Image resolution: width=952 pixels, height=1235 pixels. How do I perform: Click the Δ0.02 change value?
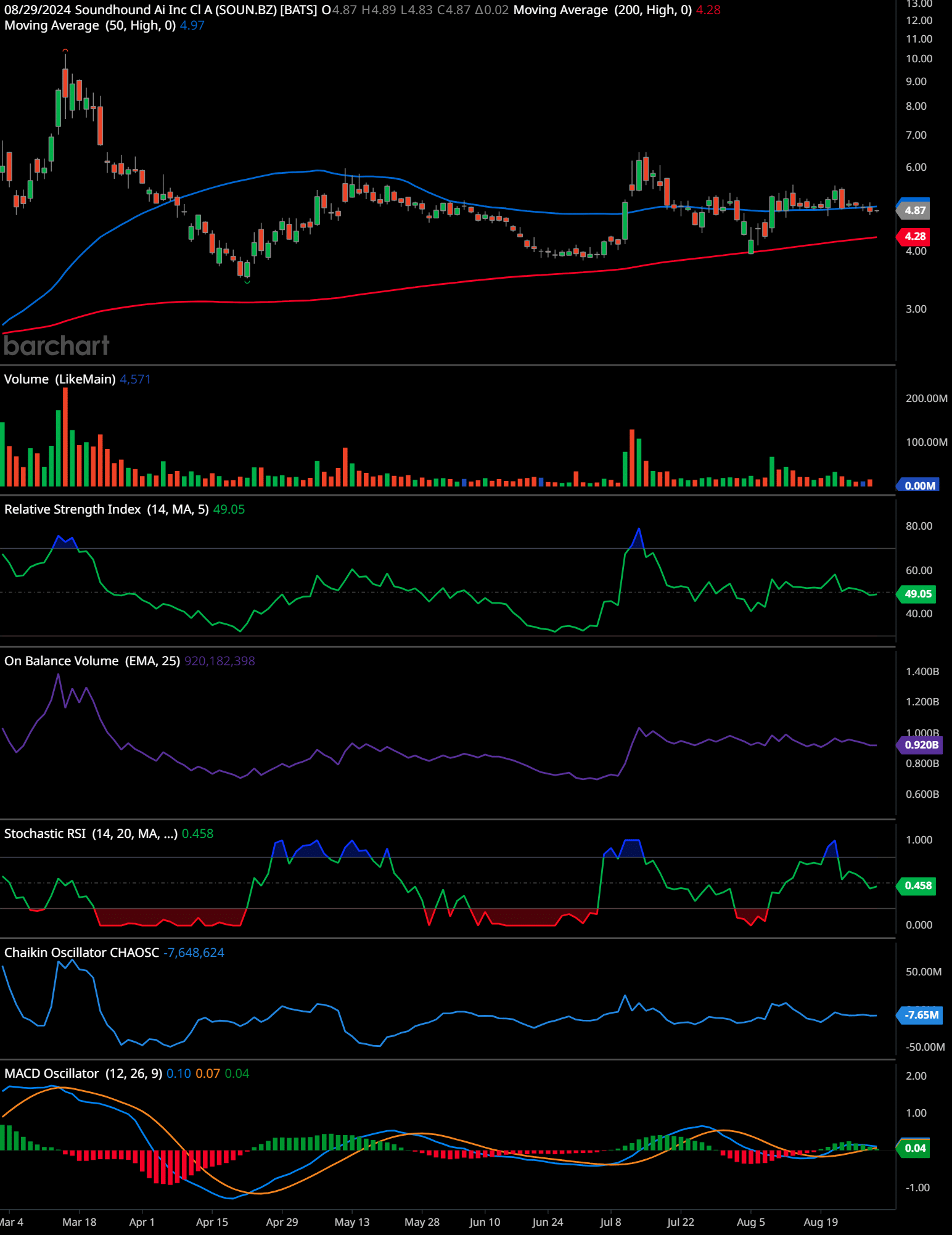pyautogui.click(x=492, y=10)
